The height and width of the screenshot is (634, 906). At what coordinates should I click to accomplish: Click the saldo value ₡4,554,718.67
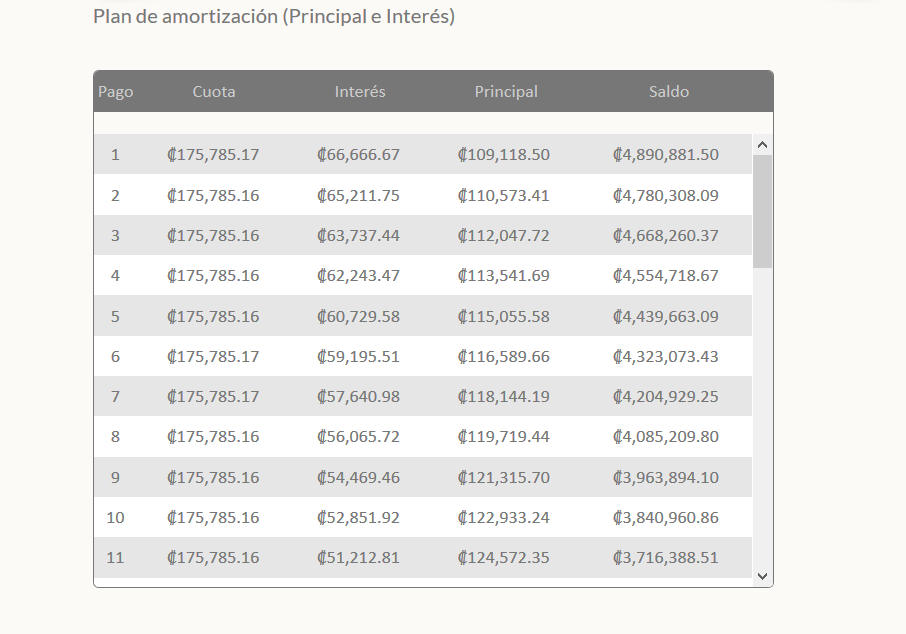tap(666, 276)
